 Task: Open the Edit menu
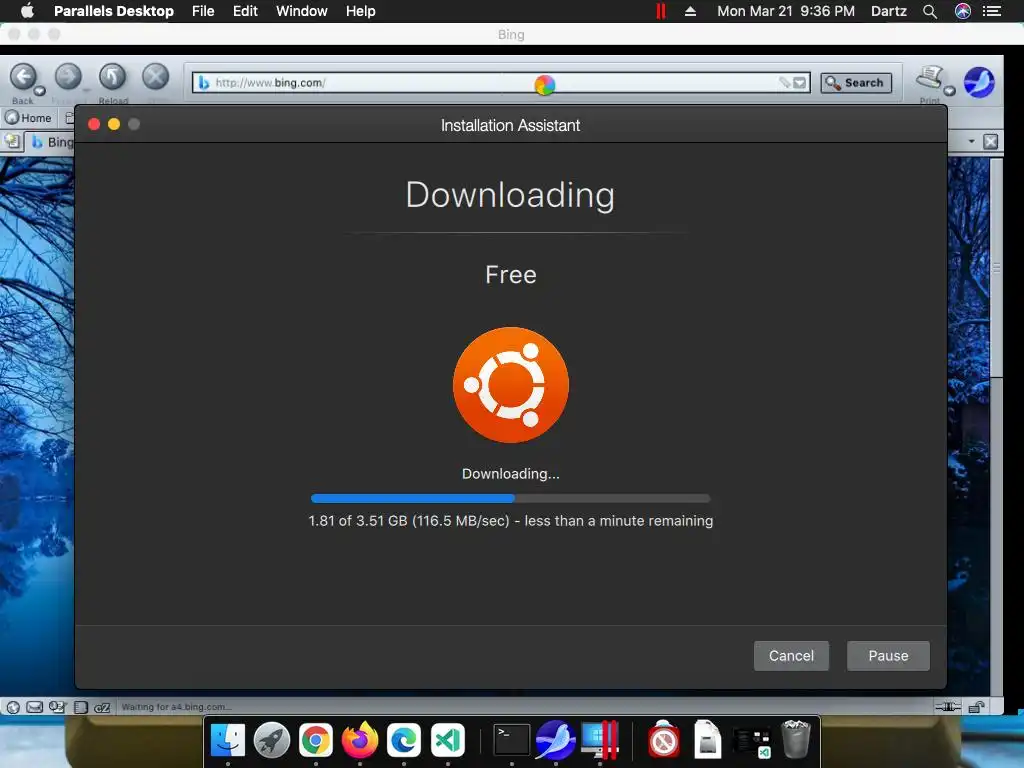click(245, 11)
